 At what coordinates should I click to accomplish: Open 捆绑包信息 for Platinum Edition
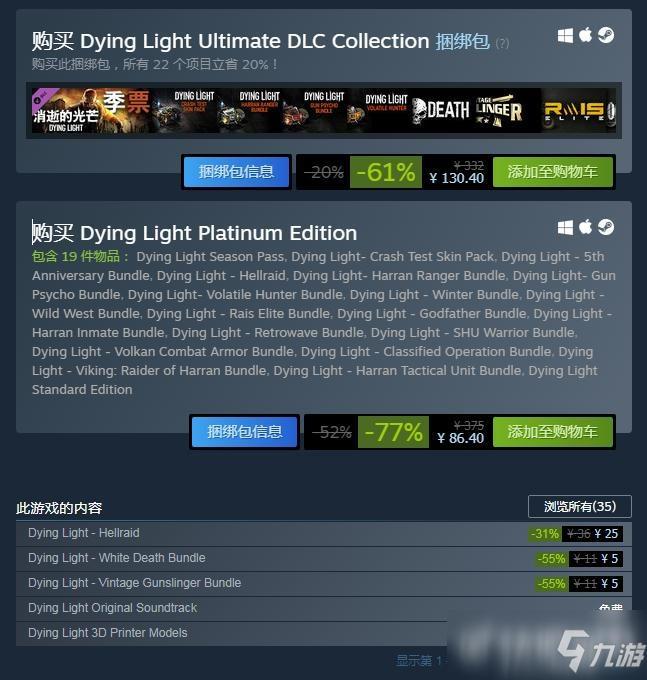(x=245, y=432)
